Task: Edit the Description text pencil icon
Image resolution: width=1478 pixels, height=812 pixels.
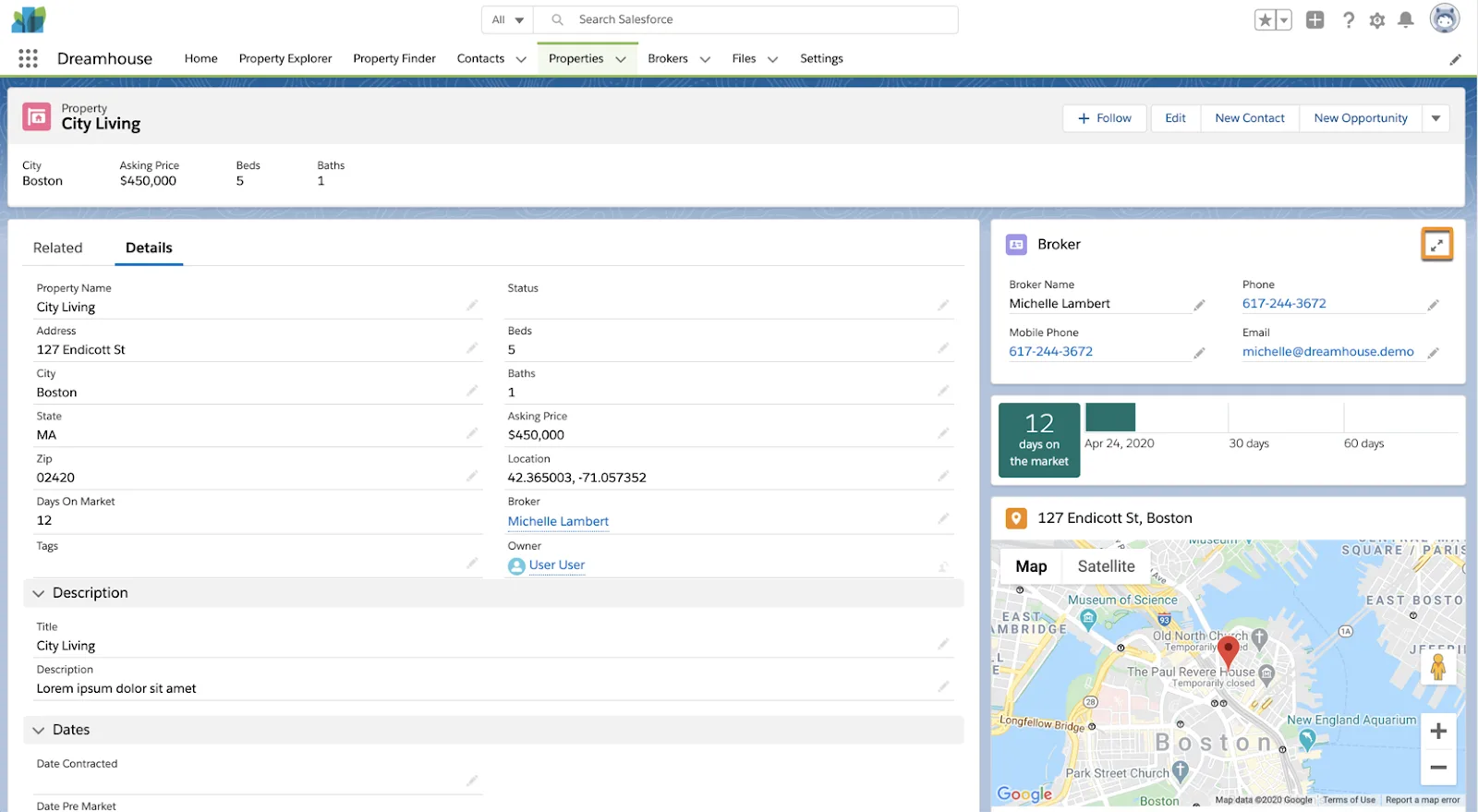Action: click(943, 686)
